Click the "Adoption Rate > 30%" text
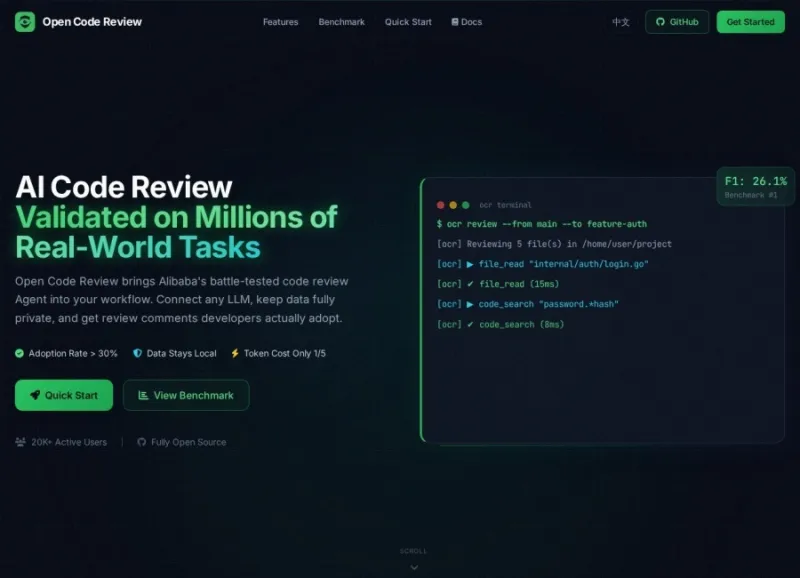 (x=73, y=353)
